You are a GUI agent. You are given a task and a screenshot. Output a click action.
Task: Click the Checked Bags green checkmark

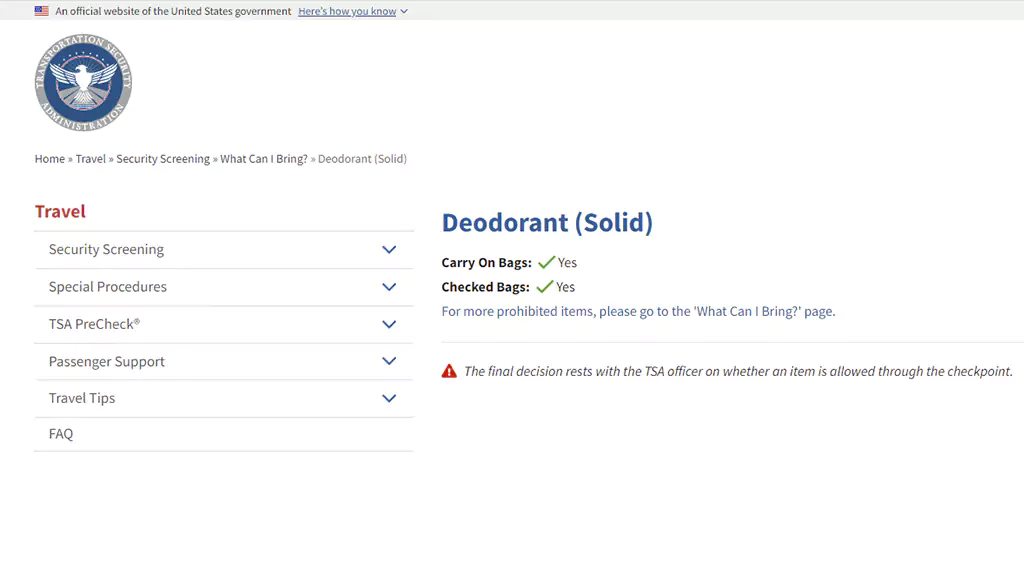click(x=545, y=287)
